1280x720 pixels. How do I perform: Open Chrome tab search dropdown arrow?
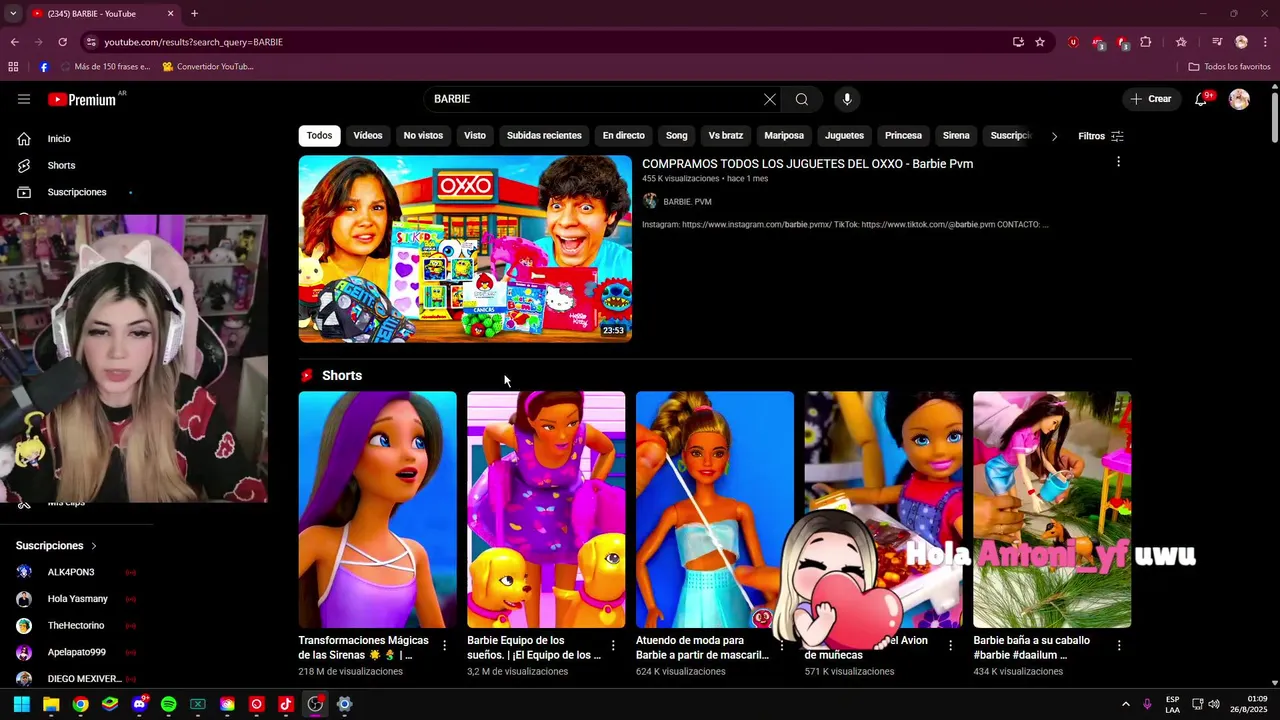[13, 14]
